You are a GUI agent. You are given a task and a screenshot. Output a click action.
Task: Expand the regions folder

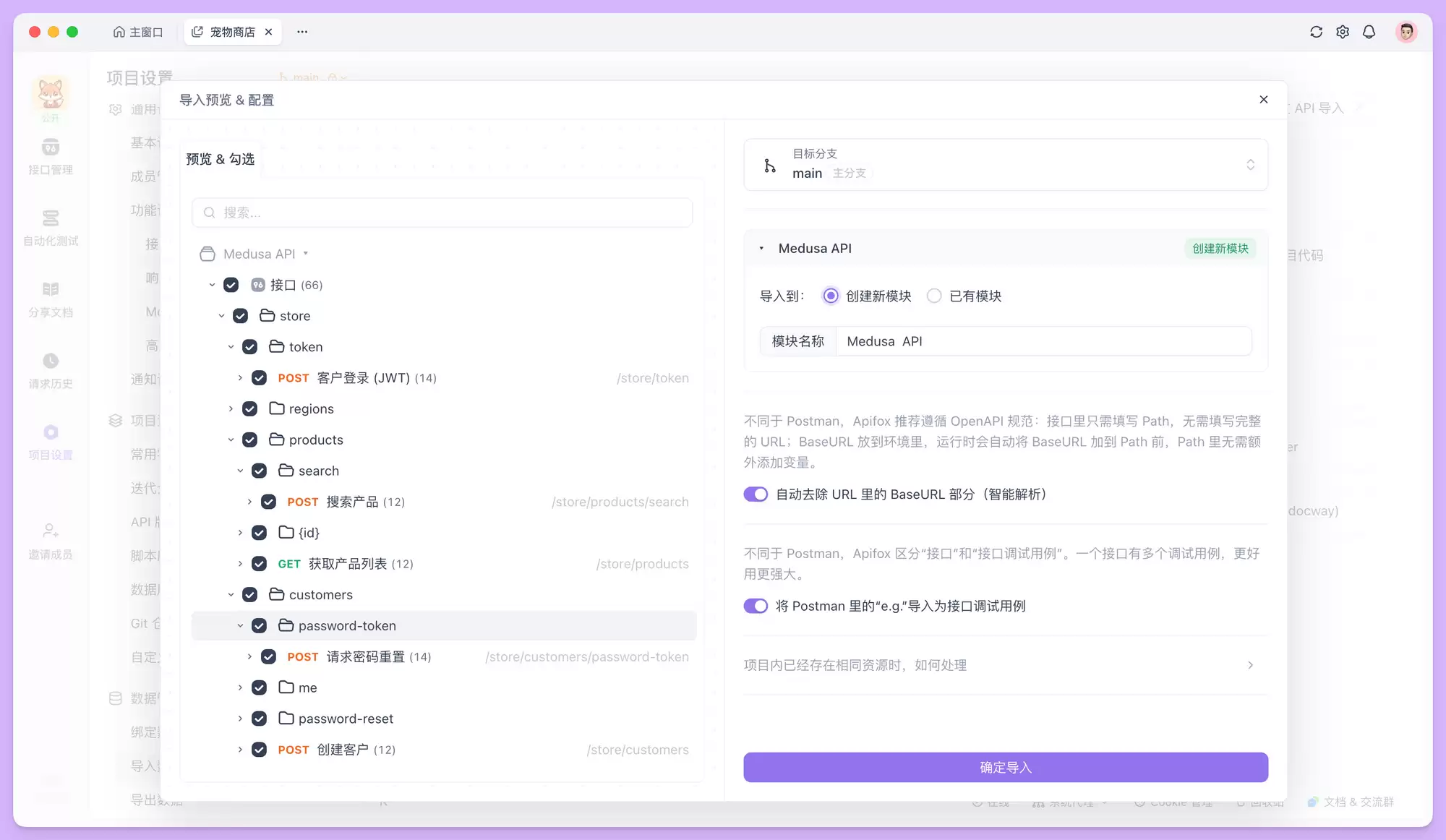tap(231, 409)
